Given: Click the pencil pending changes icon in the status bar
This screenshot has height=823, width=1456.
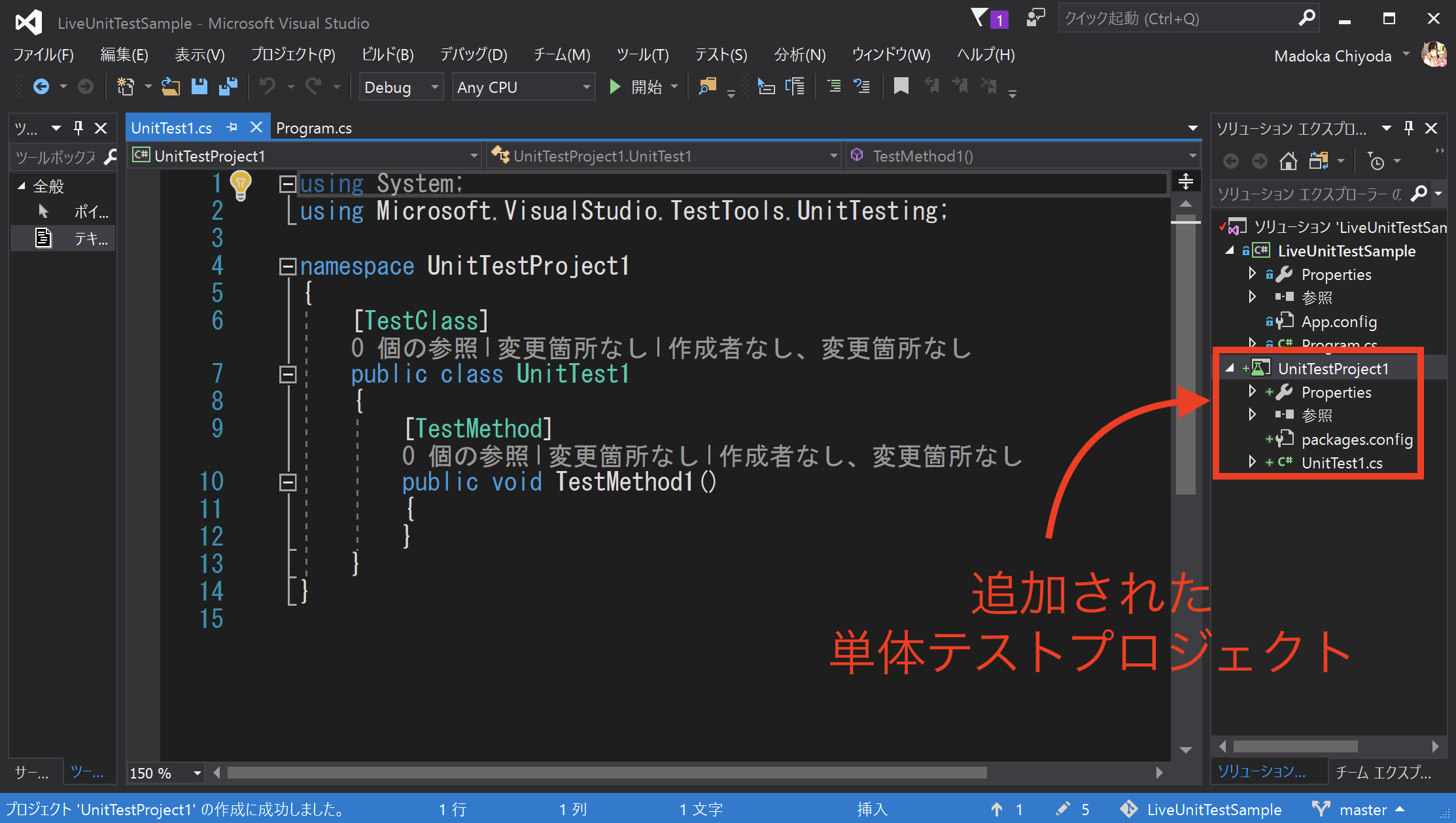Looking at the screenshot, I should [1064, 809].
